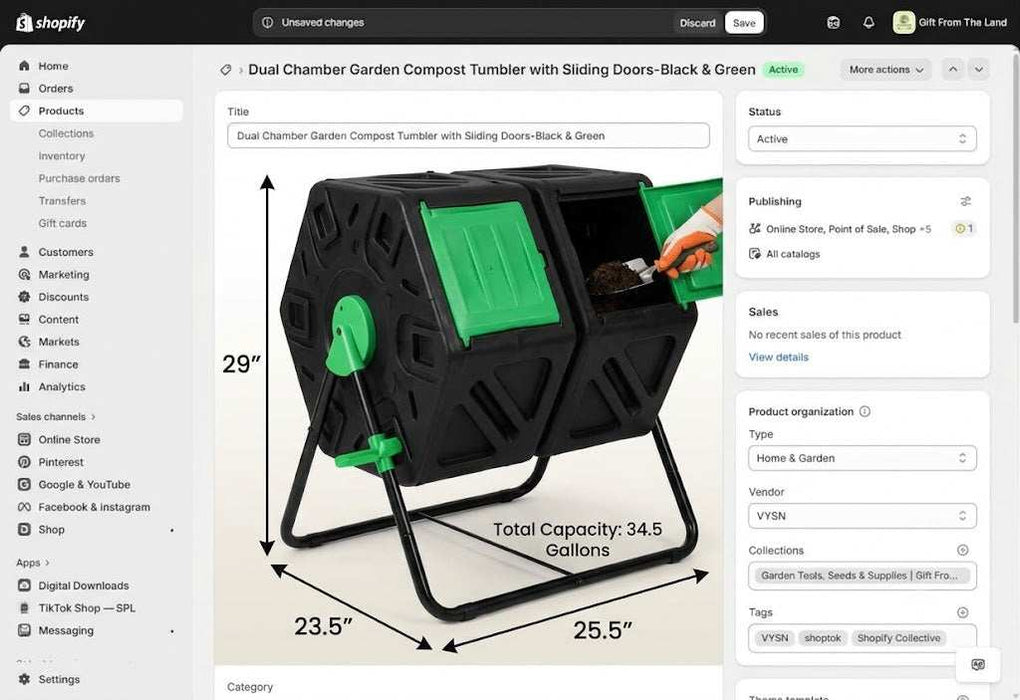Click the Unsaved changes info icon
Screen dimensions: 1020x700
point(267,23)
